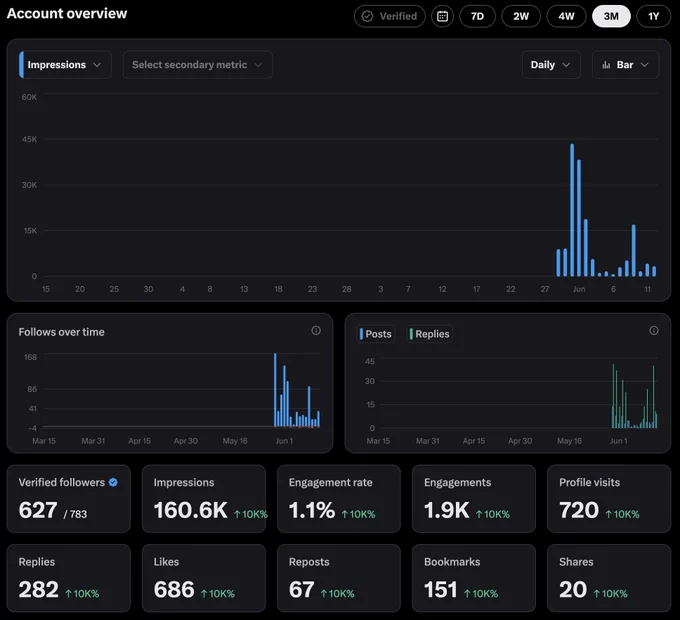
Task: Click info icon on Follows over time
Action: tap(316, 331)
